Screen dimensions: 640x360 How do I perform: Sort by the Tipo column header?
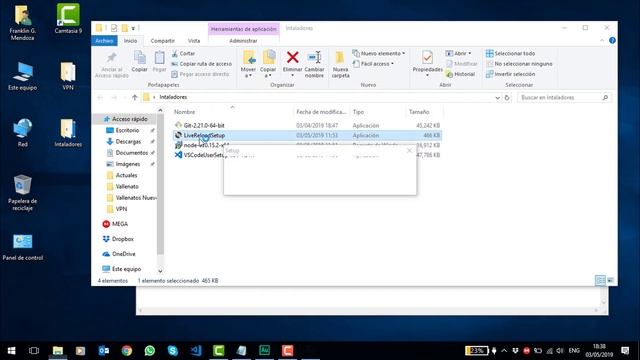click(358, 112)
